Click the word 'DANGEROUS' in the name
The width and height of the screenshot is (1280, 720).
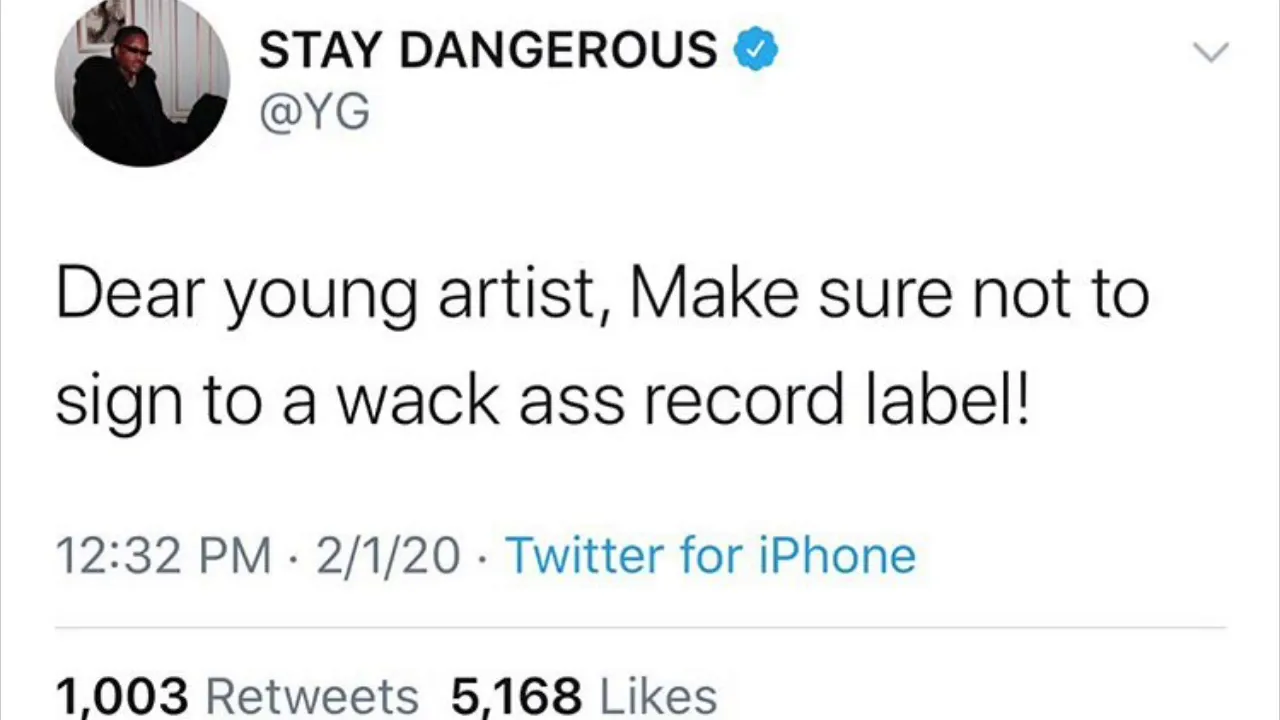558,50
